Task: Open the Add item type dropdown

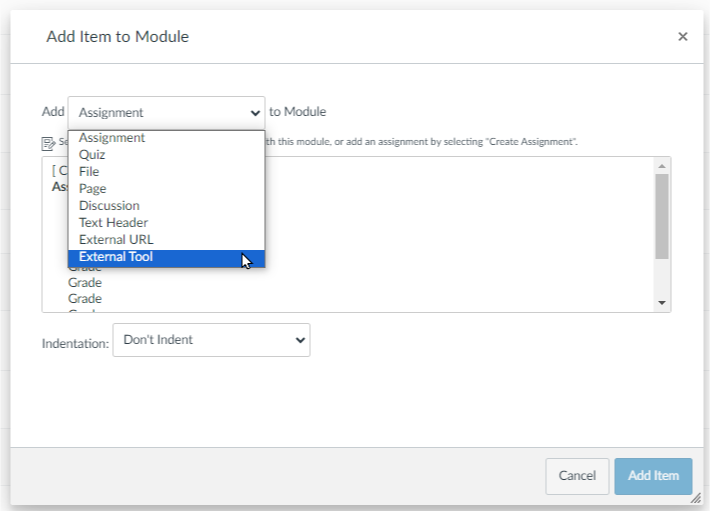Action: coord(166,112)
